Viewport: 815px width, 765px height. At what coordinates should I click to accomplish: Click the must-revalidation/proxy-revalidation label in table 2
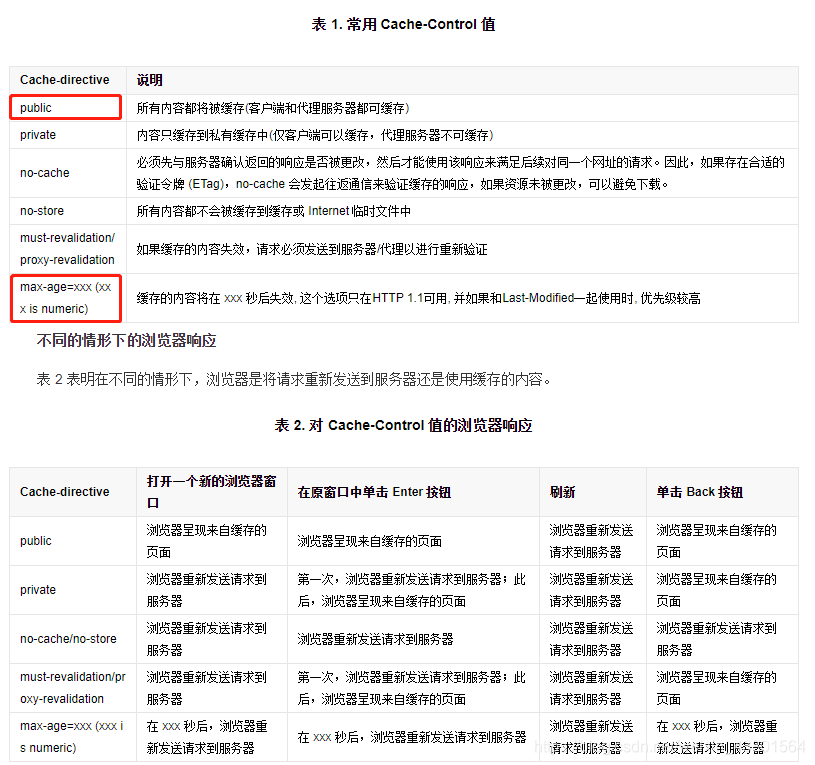73,688
